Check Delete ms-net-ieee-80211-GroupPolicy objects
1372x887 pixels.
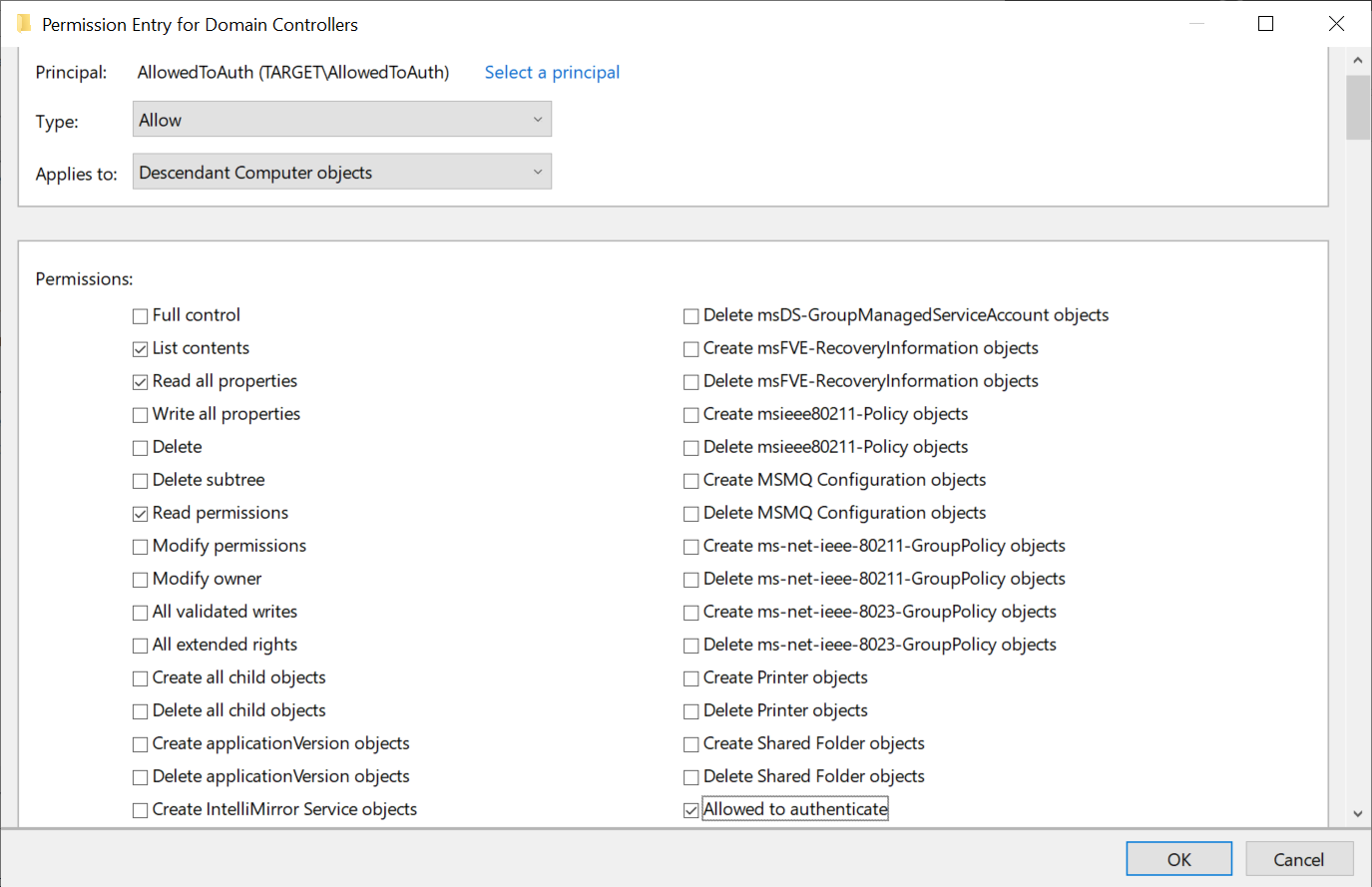point(691,580)
